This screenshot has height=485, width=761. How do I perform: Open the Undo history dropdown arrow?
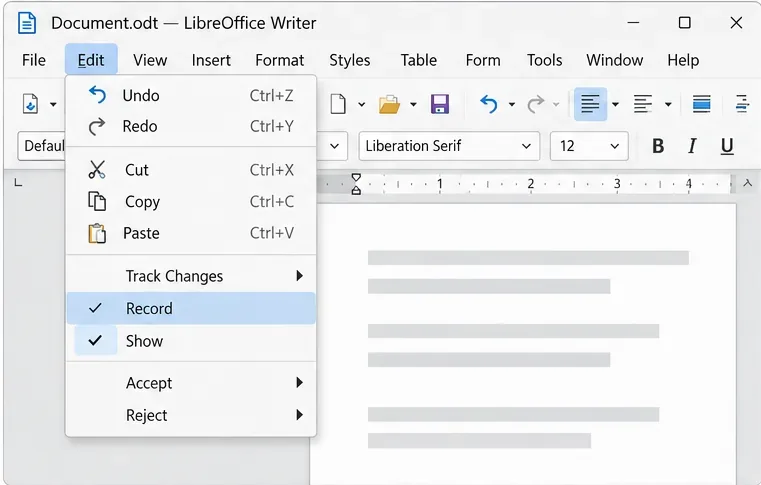(x=512, y=104)
